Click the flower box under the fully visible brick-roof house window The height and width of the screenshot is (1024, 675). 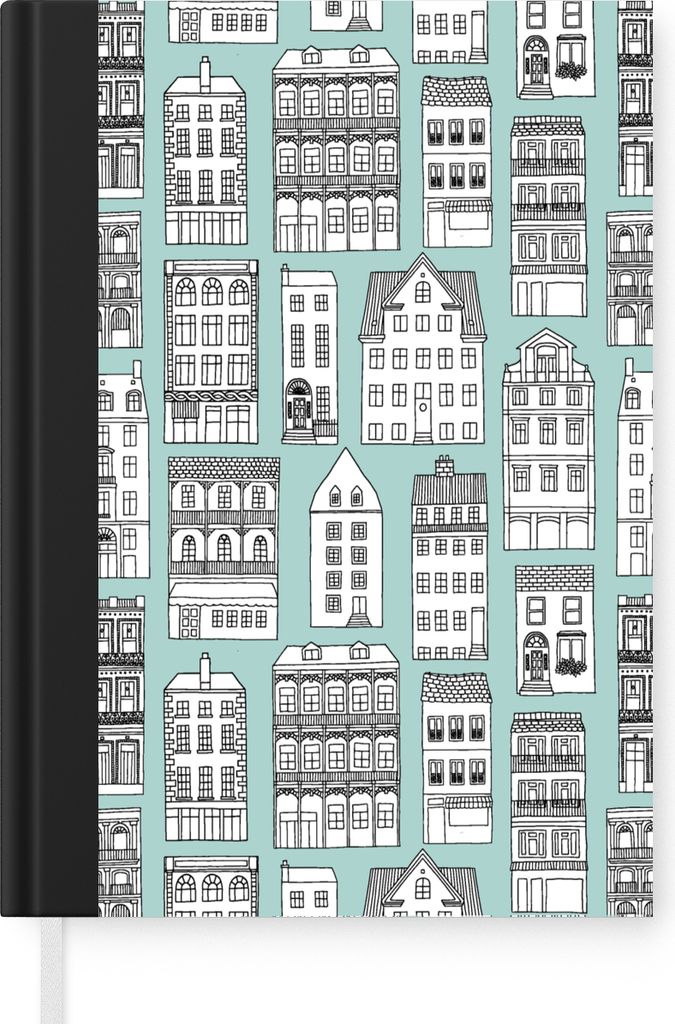(x=572, y=667)
